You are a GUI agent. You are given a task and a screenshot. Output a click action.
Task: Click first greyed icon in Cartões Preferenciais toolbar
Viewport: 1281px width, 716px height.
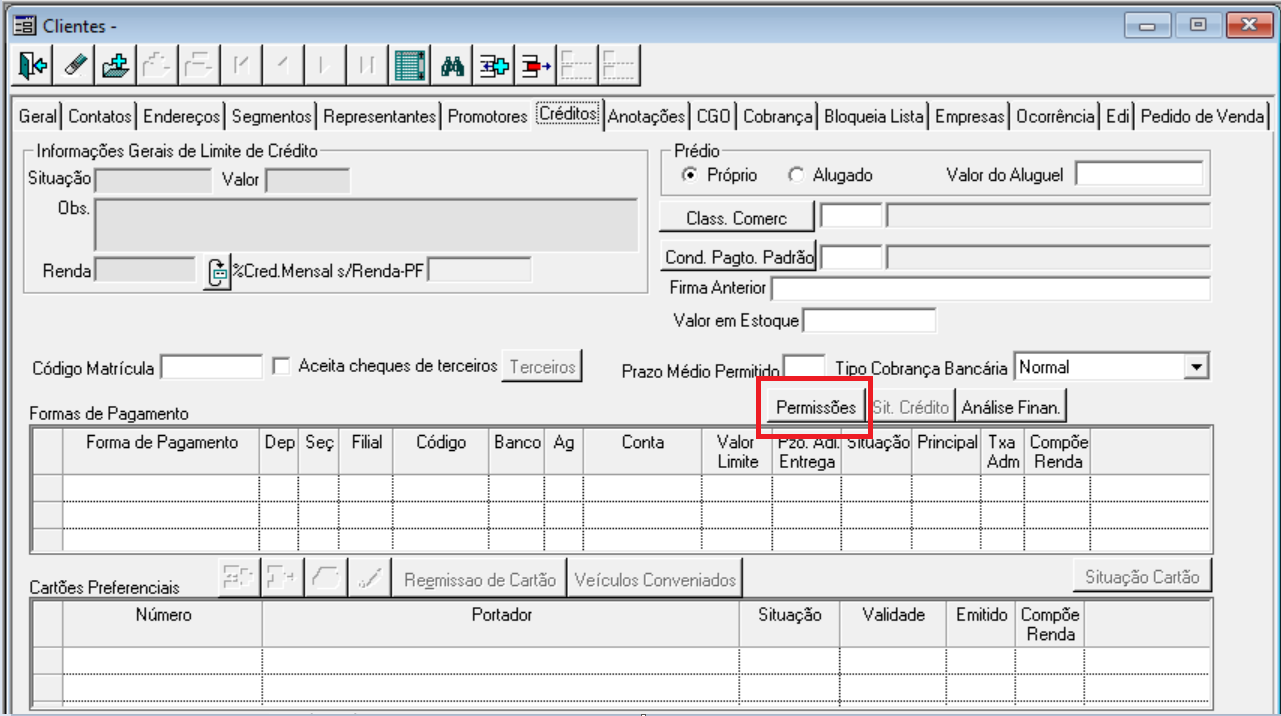pyautogui.click(x=238, y=577)
